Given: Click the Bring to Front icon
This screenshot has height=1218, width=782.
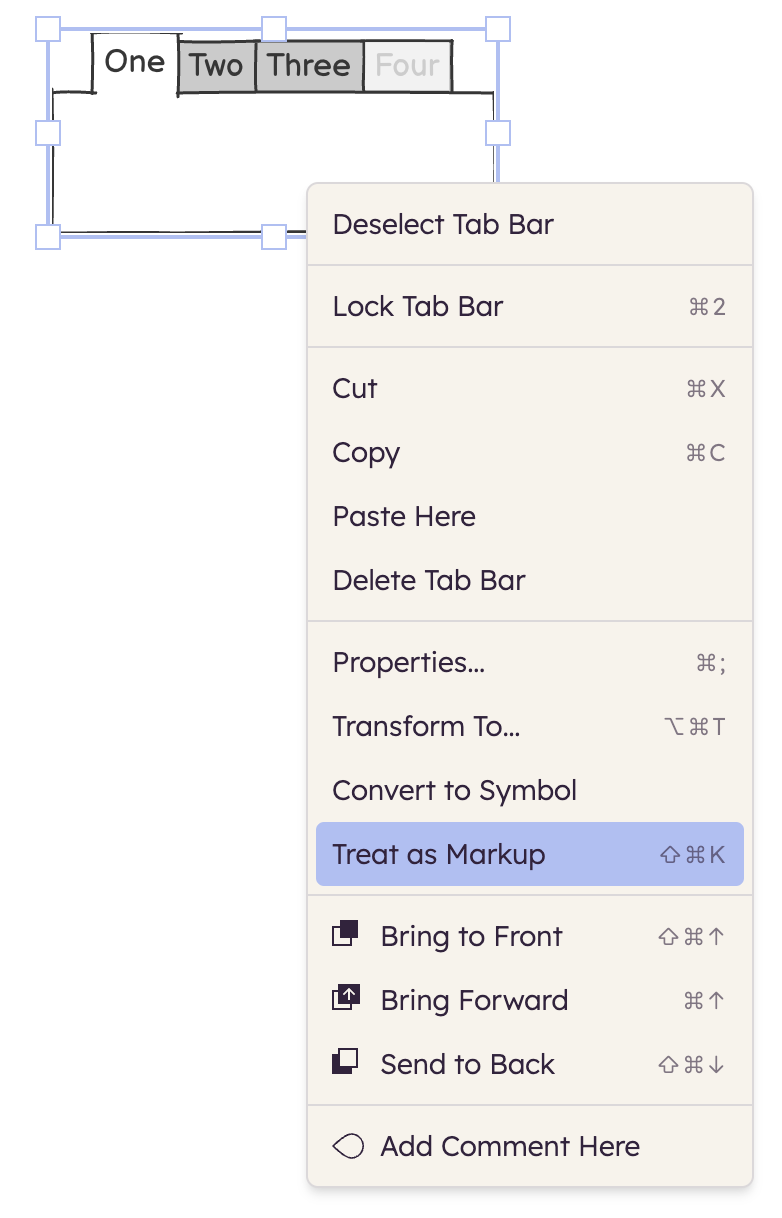Looking at the screenshot, I should (x=345, y=934).
